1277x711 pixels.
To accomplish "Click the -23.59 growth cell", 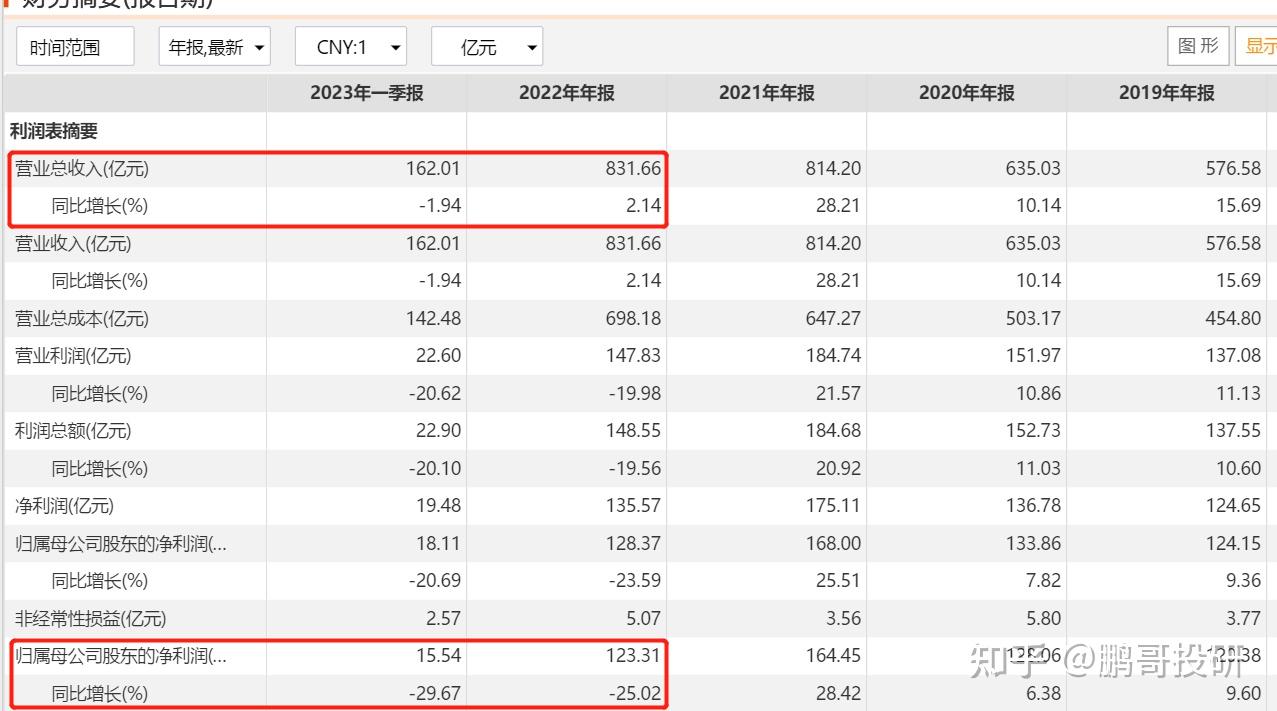I will (x=635, y=581).
